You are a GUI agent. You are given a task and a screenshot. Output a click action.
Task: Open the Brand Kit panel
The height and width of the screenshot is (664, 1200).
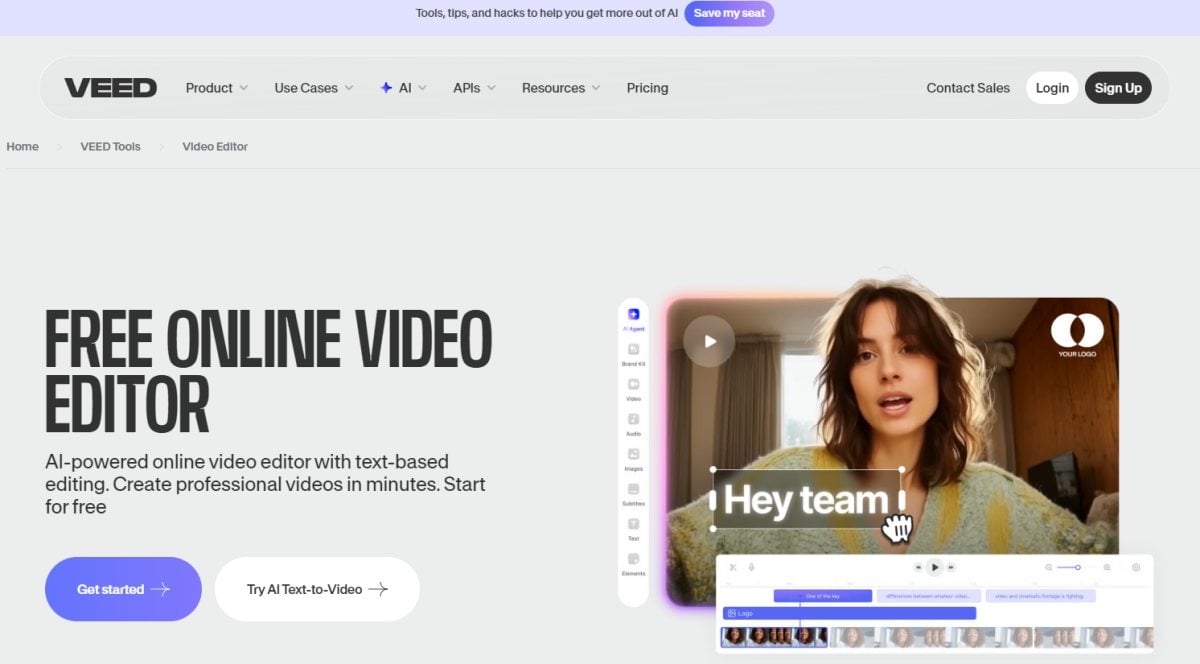pos(633,350)
